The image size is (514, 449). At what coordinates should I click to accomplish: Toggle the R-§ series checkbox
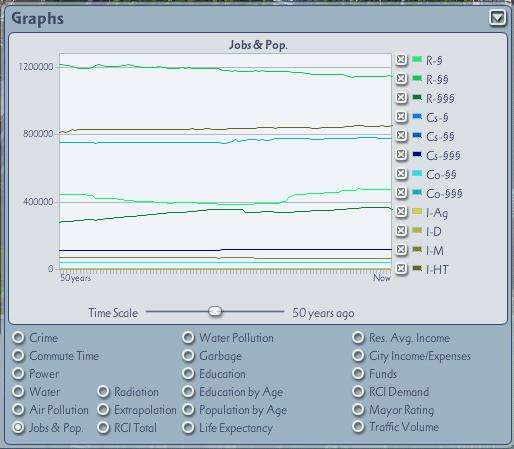pos(401,60)
